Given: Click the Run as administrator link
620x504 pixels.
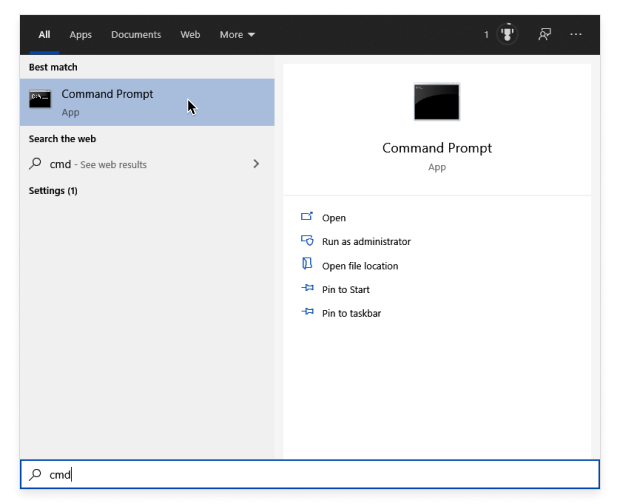Looking at the screenshot, I should pyautogui.click(x=366, y=241).
